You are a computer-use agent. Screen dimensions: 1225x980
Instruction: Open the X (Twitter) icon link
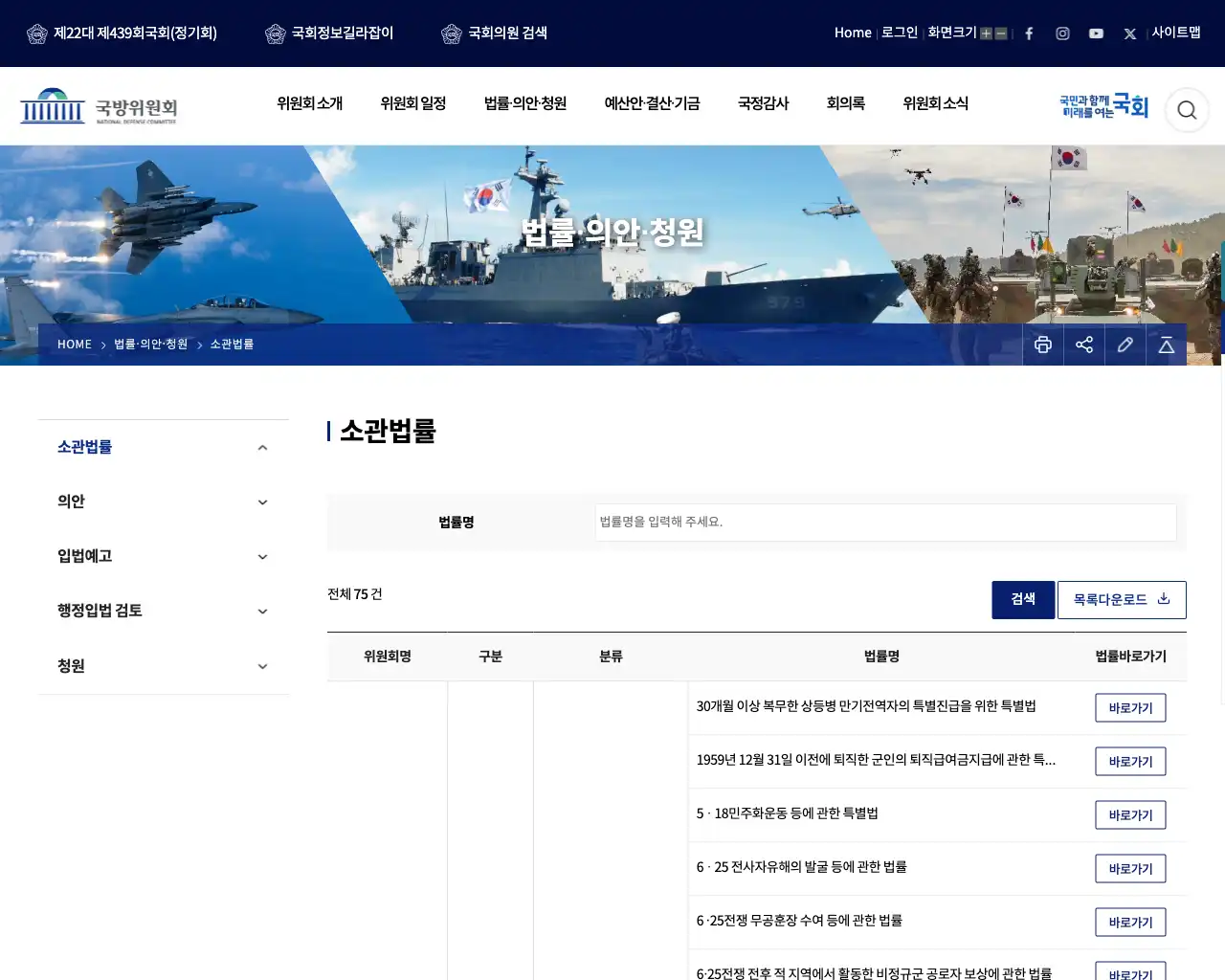(x=1130, y=33)
